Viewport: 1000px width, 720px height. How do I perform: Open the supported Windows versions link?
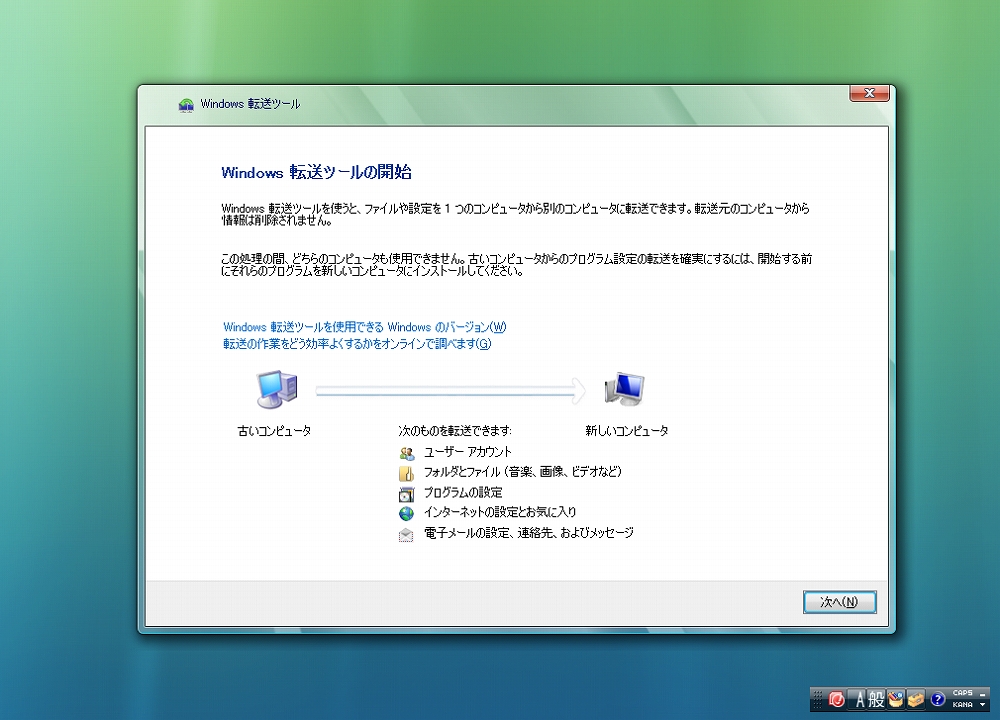[x=365, y=327]
